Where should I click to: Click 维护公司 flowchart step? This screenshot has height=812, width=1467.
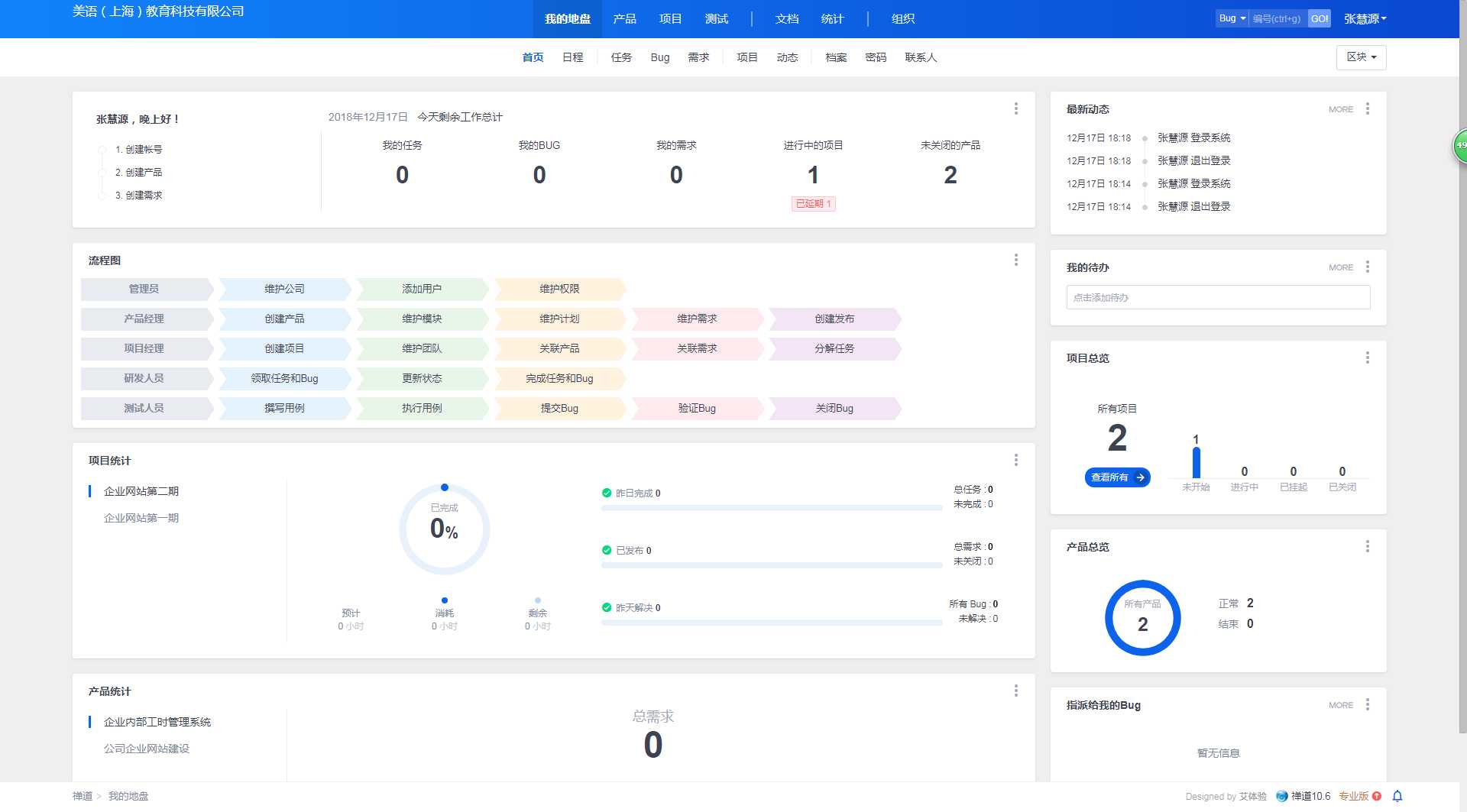pyautogui.click(x=284, y=289)
